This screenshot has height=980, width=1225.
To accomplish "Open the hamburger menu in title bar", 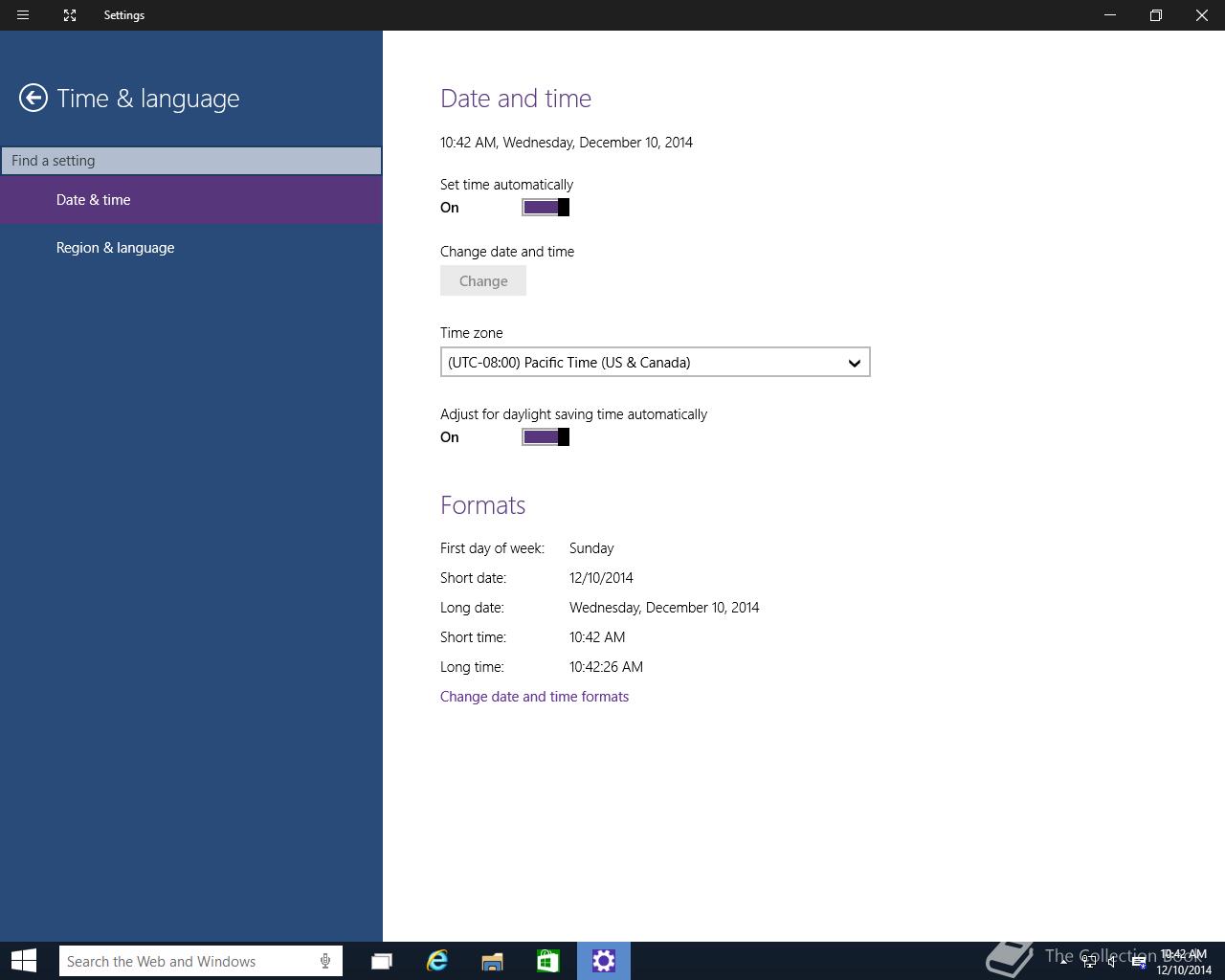I will [x=23, y=15].
